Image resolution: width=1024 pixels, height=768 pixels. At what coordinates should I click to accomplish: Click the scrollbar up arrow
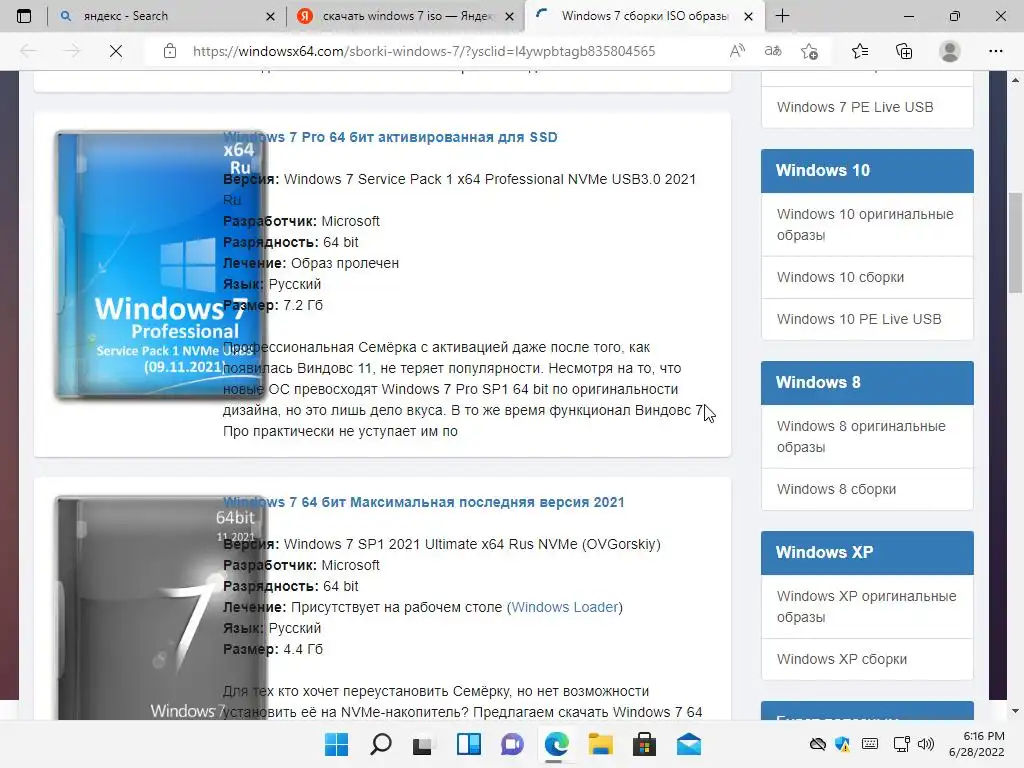1016,80
